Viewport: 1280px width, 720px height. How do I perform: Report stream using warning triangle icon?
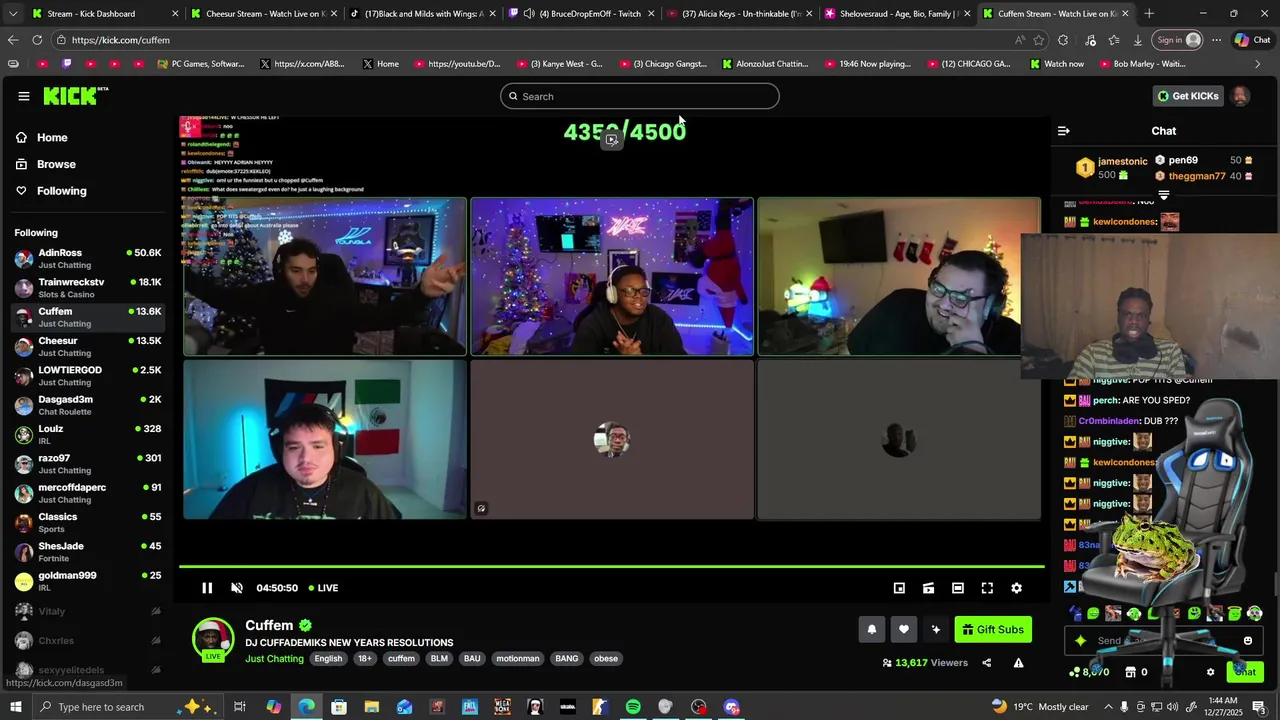[x=1018, y=662]
